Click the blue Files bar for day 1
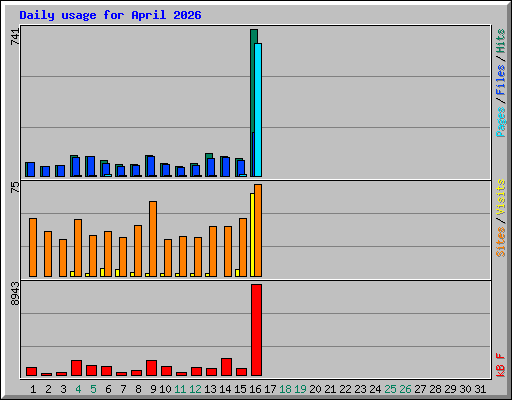 click(31, 170)
